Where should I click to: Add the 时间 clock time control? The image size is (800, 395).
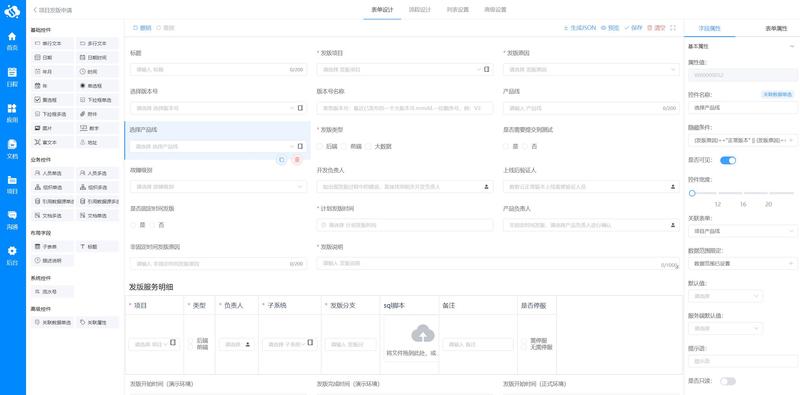point(97,72)
